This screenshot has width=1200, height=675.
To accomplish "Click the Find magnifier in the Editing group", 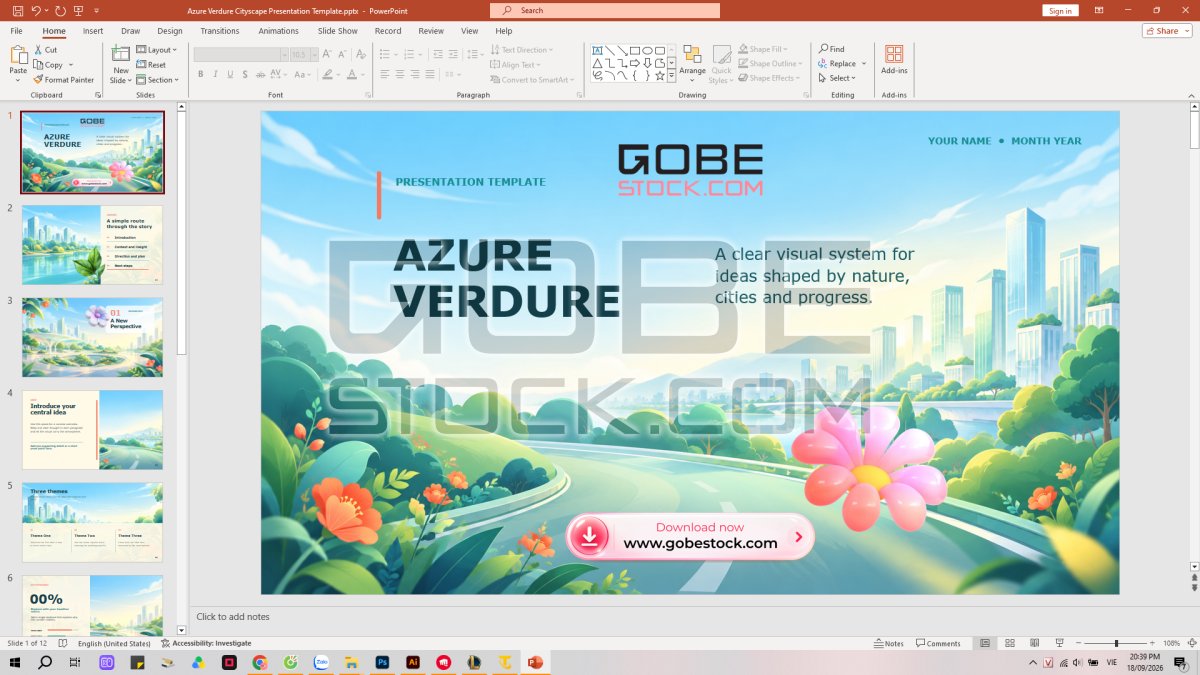I will [823, 49].
